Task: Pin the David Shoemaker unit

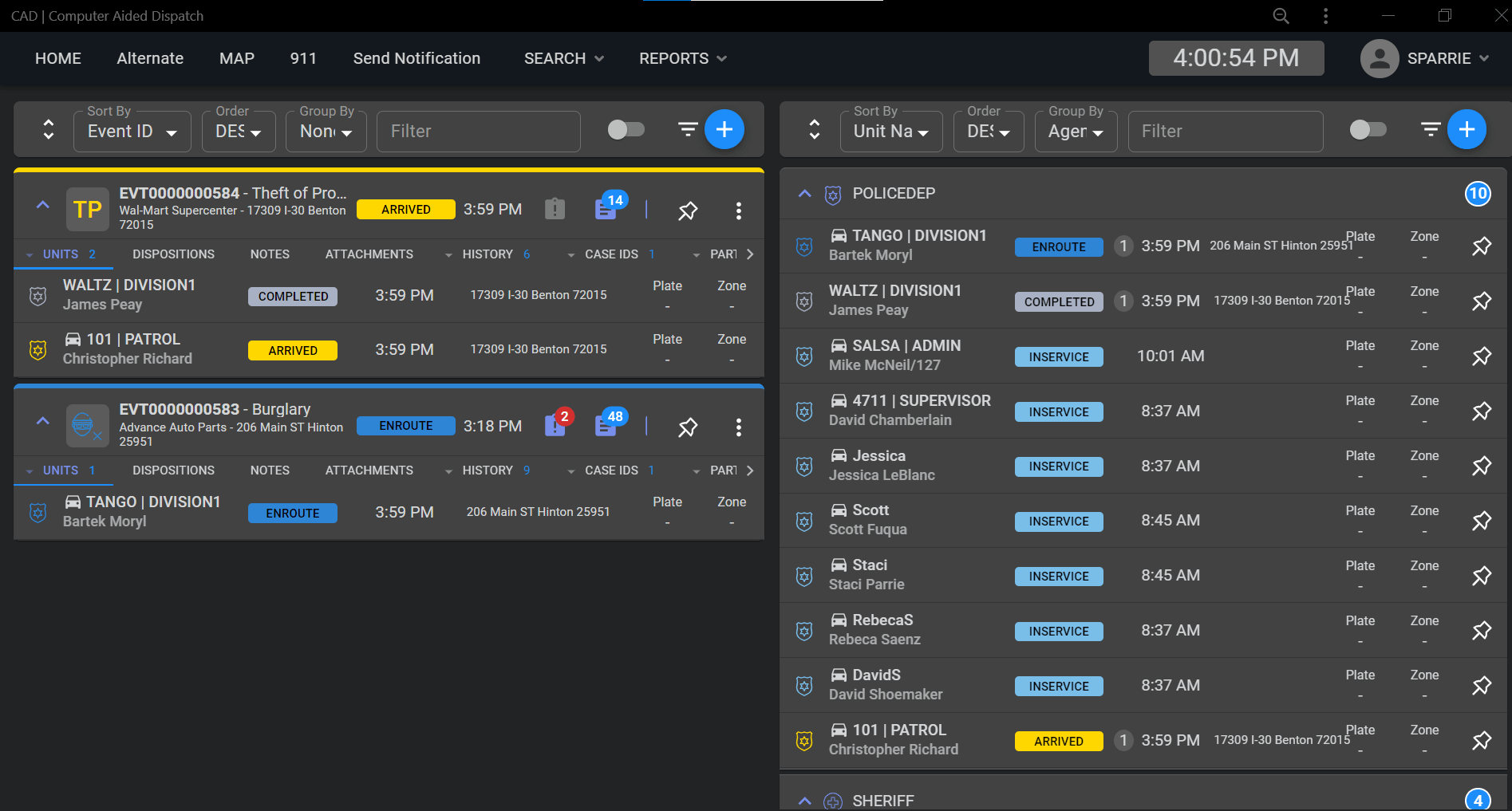Action: click(x=1481, y=686)
